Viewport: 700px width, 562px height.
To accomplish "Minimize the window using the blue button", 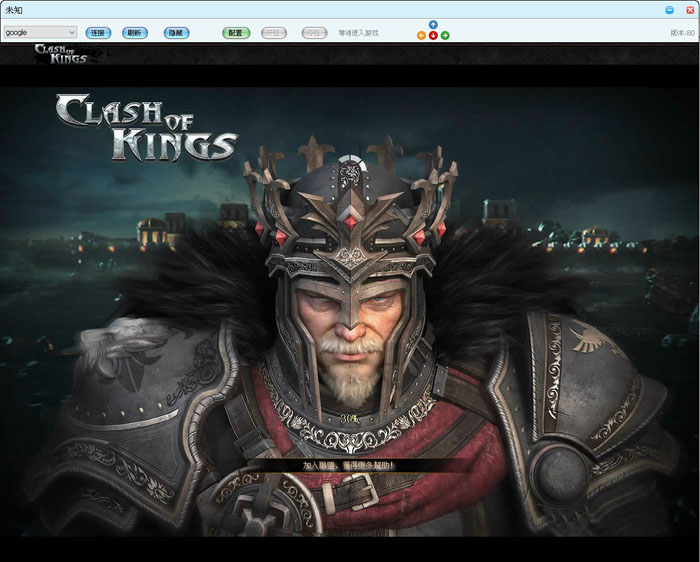I will pos(670,9).
